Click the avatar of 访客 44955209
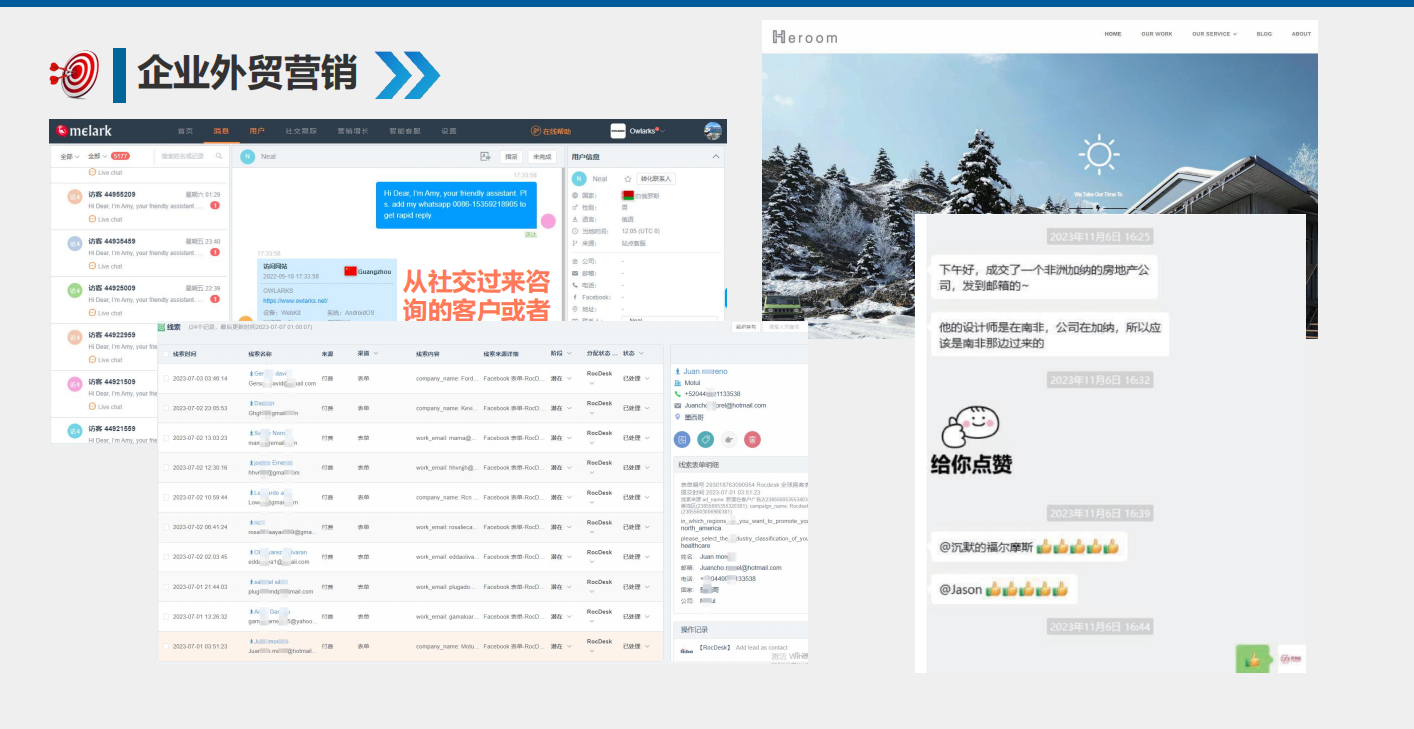 [75, 197]
